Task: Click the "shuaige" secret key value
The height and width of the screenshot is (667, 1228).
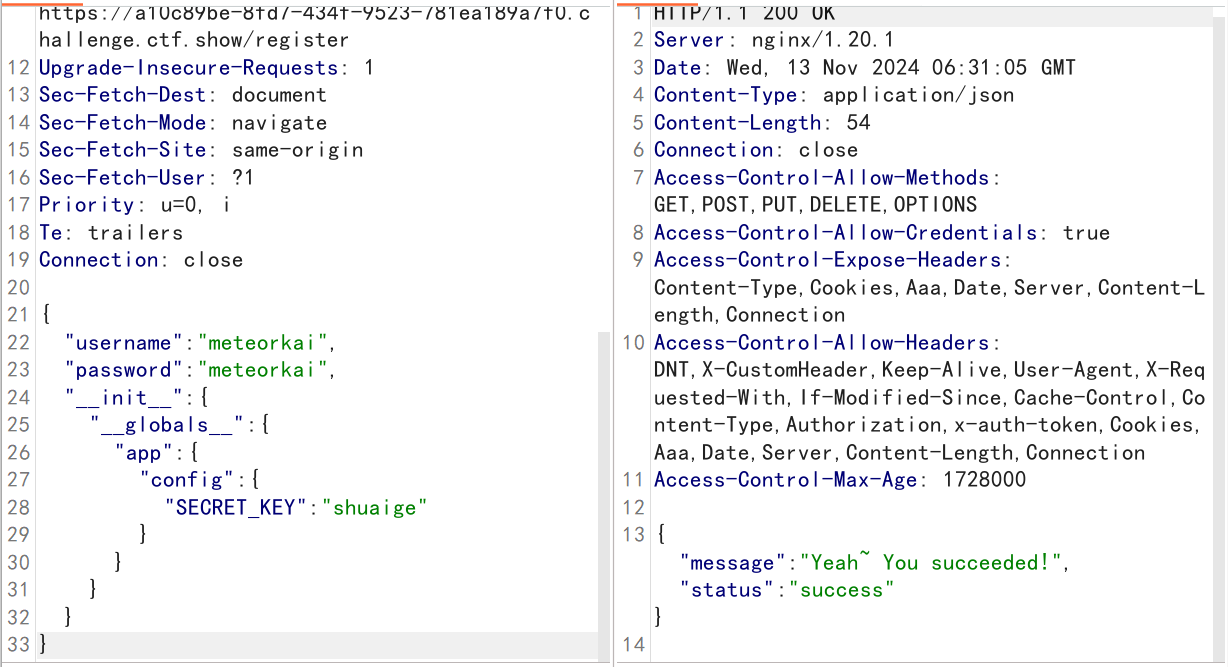Action: click(374, 508)
